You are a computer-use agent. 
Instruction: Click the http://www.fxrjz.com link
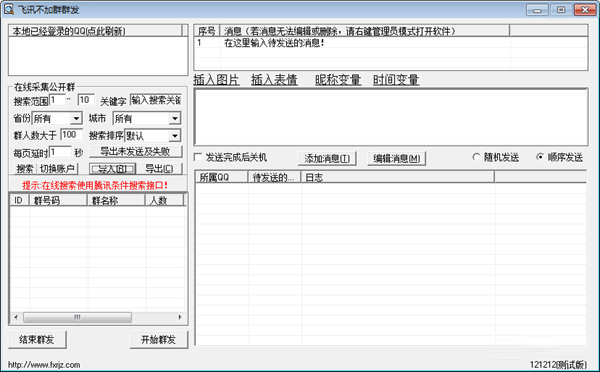point(44,365)
